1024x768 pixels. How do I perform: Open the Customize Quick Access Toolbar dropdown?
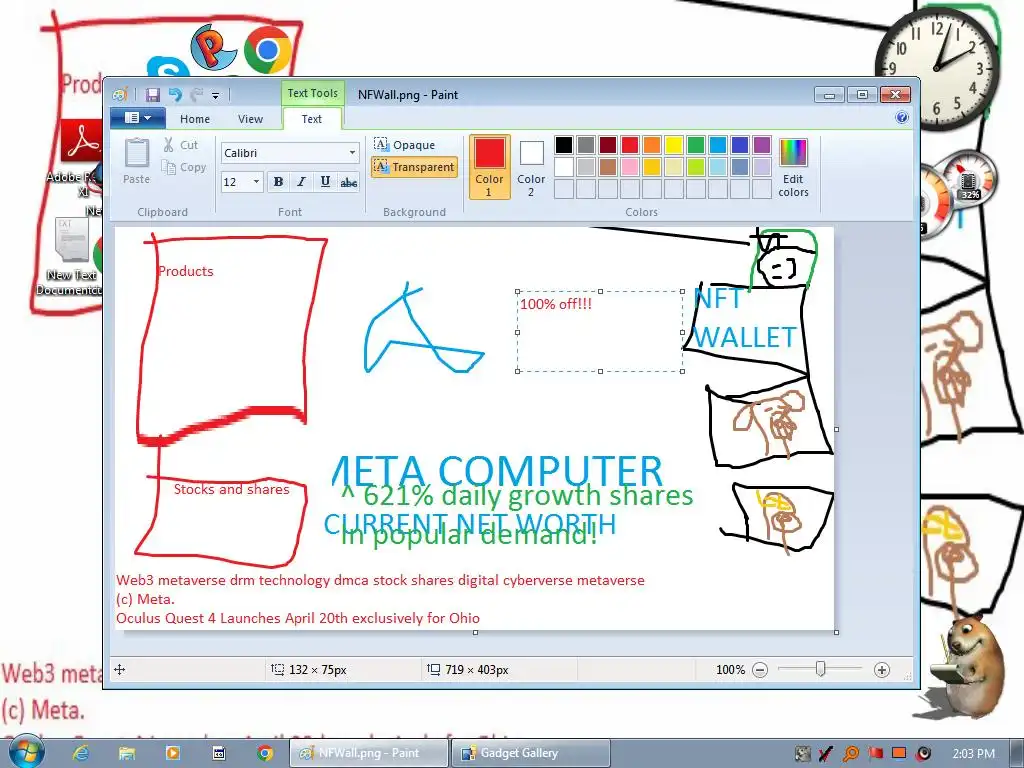[x=216, y=95]
